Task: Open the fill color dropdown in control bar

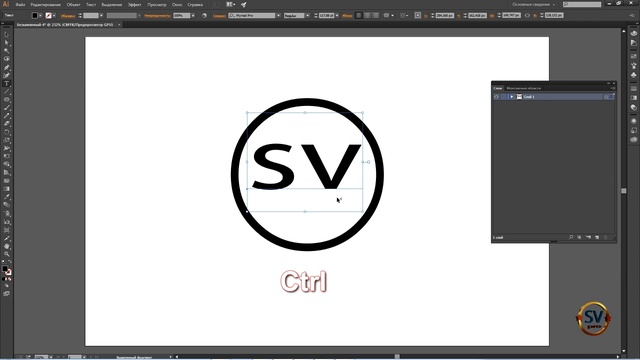Action: (x=40, y=16)
